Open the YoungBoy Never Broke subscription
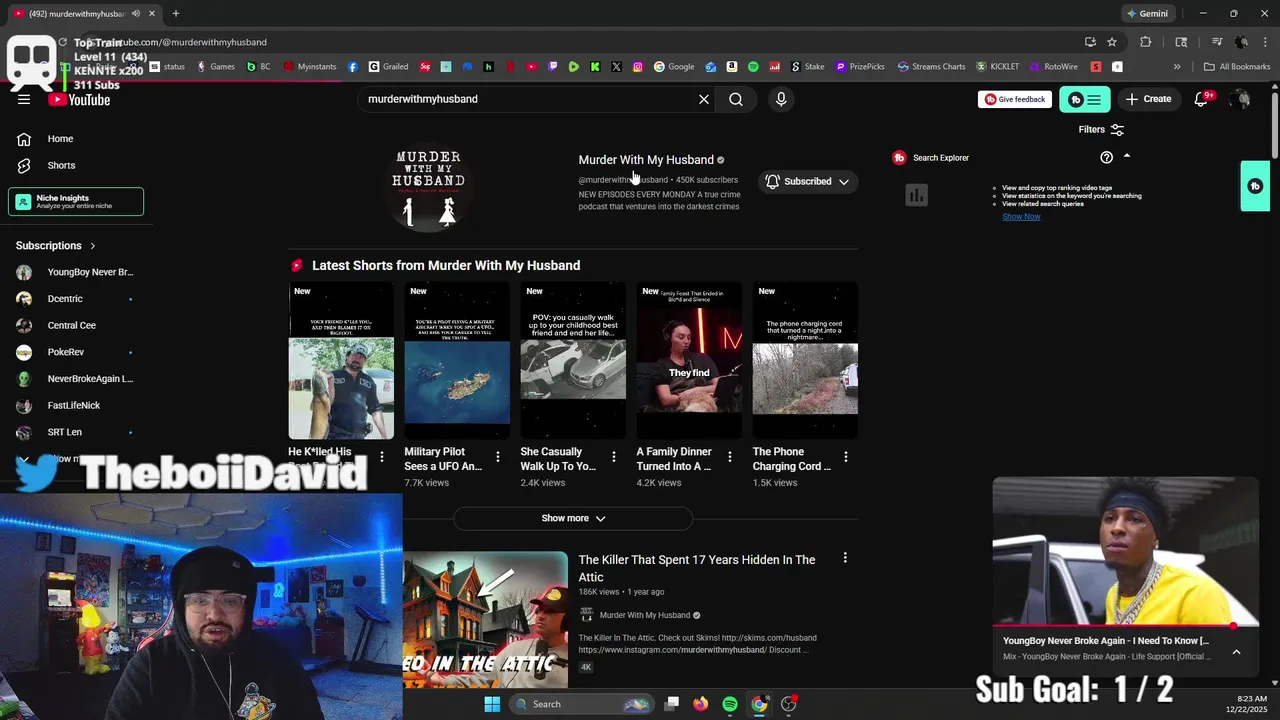 [x=76, y=272]
